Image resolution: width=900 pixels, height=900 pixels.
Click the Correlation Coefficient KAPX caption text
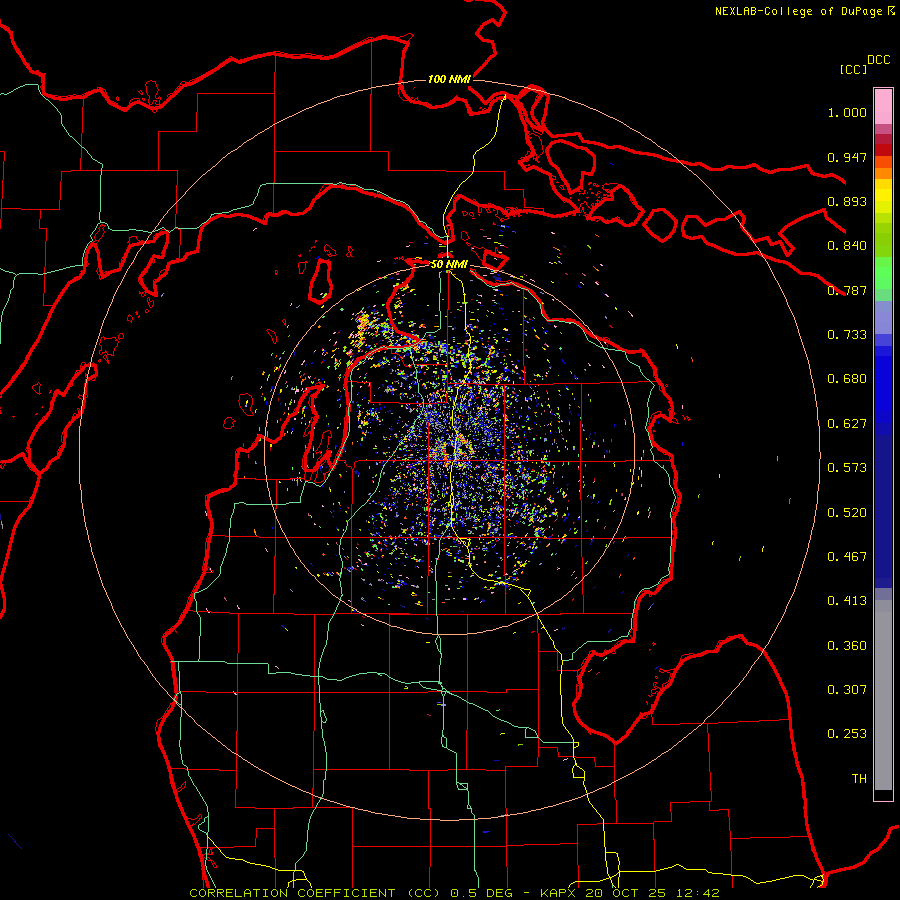pos(454,893)
